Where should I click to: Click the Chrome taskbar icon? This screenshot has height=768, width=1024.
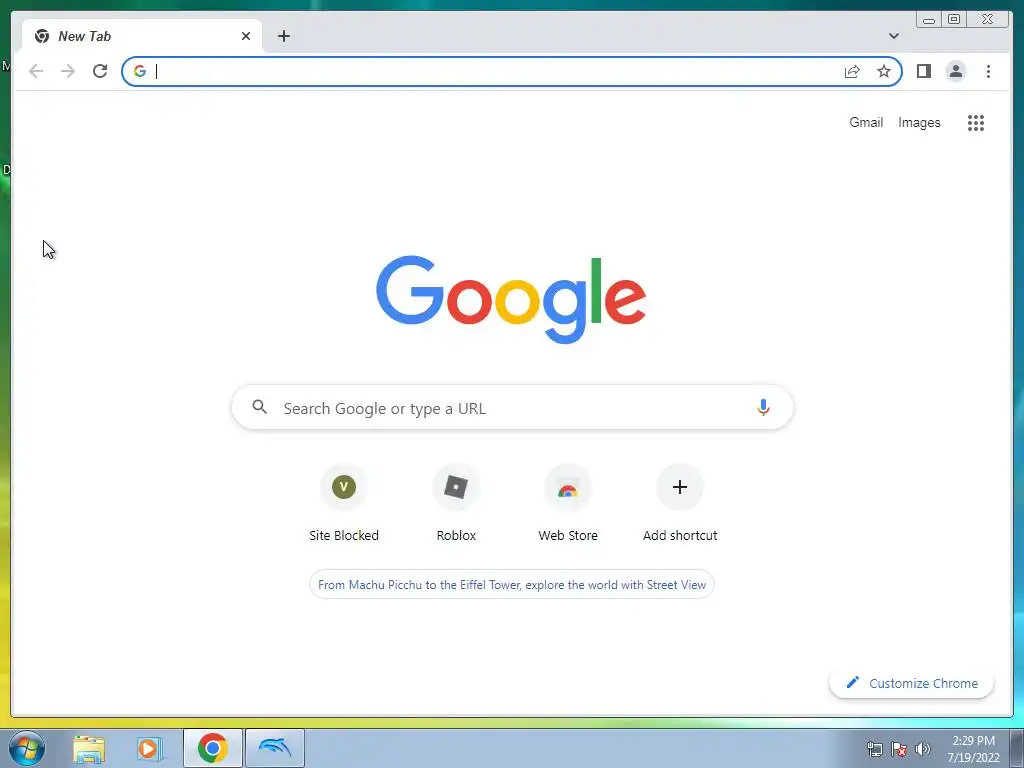[x=213, y=748]
